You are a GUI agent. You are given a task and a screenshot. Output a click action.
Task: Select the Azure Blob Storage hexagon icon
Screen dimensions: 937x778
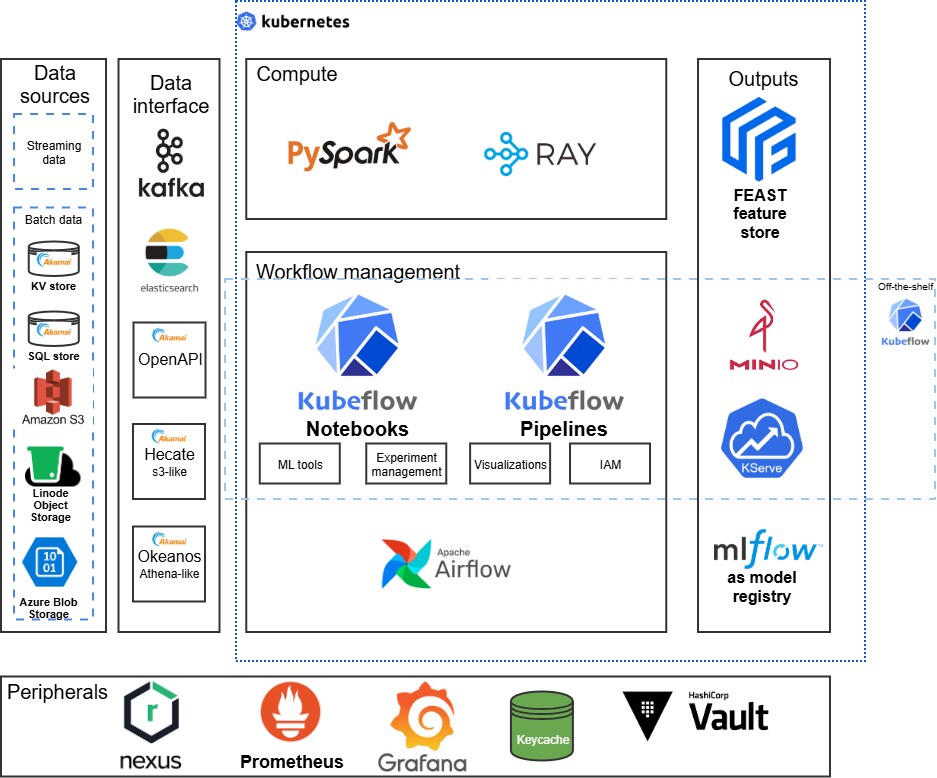click(x=50, y=562)
